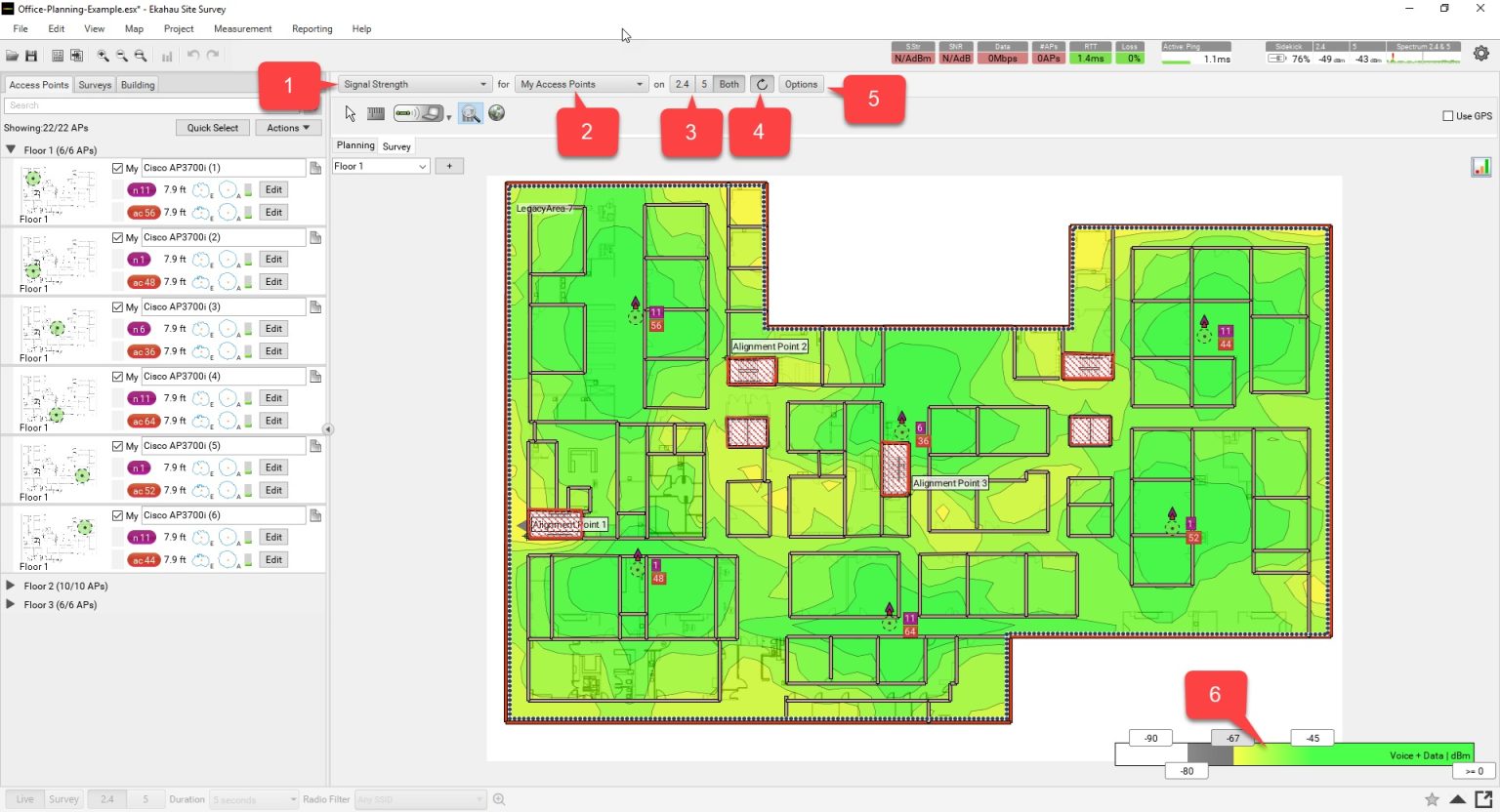Screen dimensions: 1500x812
Task: Open application settings via the gear icon
Action: [x=1481, y=53]
